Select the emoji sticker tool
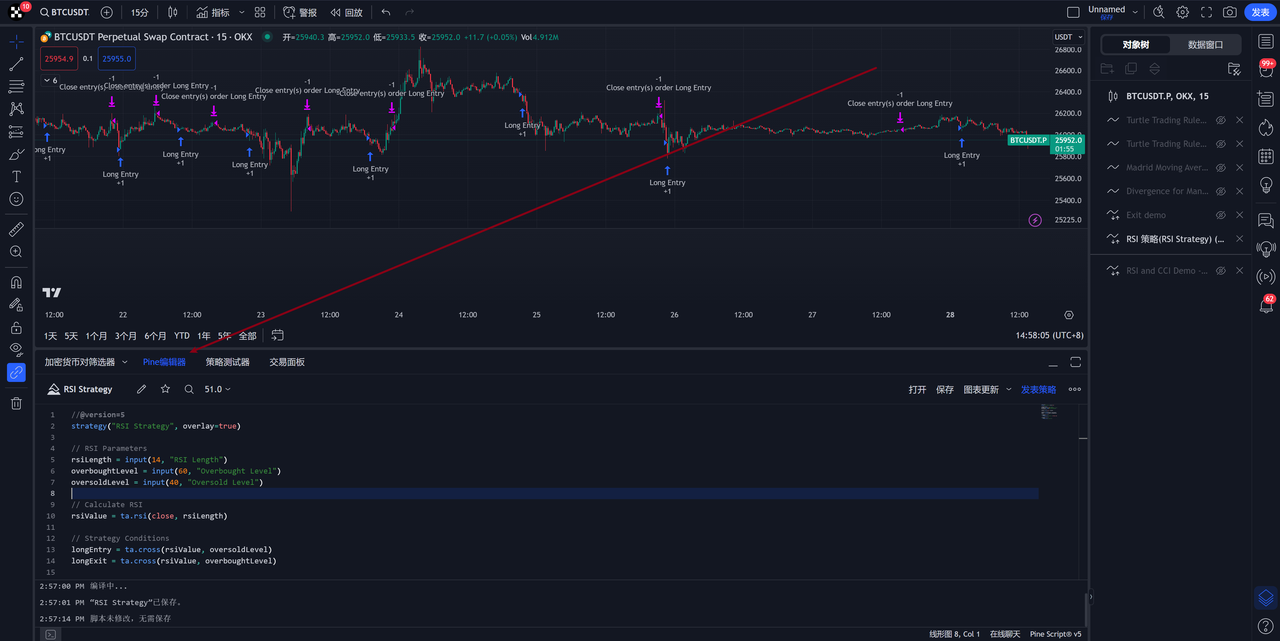The image size is (1280, 641). [16, 198]
